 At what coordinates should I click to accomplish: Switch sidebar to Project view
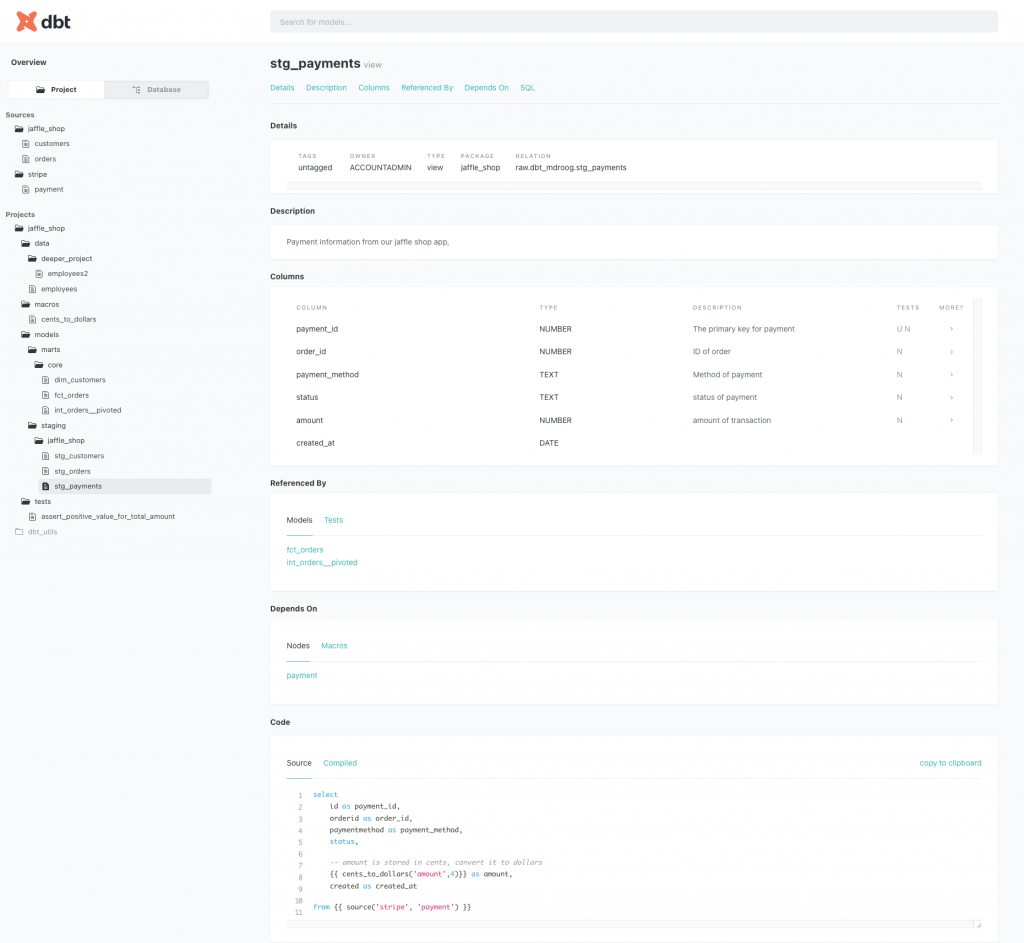[x=56, y=90]
